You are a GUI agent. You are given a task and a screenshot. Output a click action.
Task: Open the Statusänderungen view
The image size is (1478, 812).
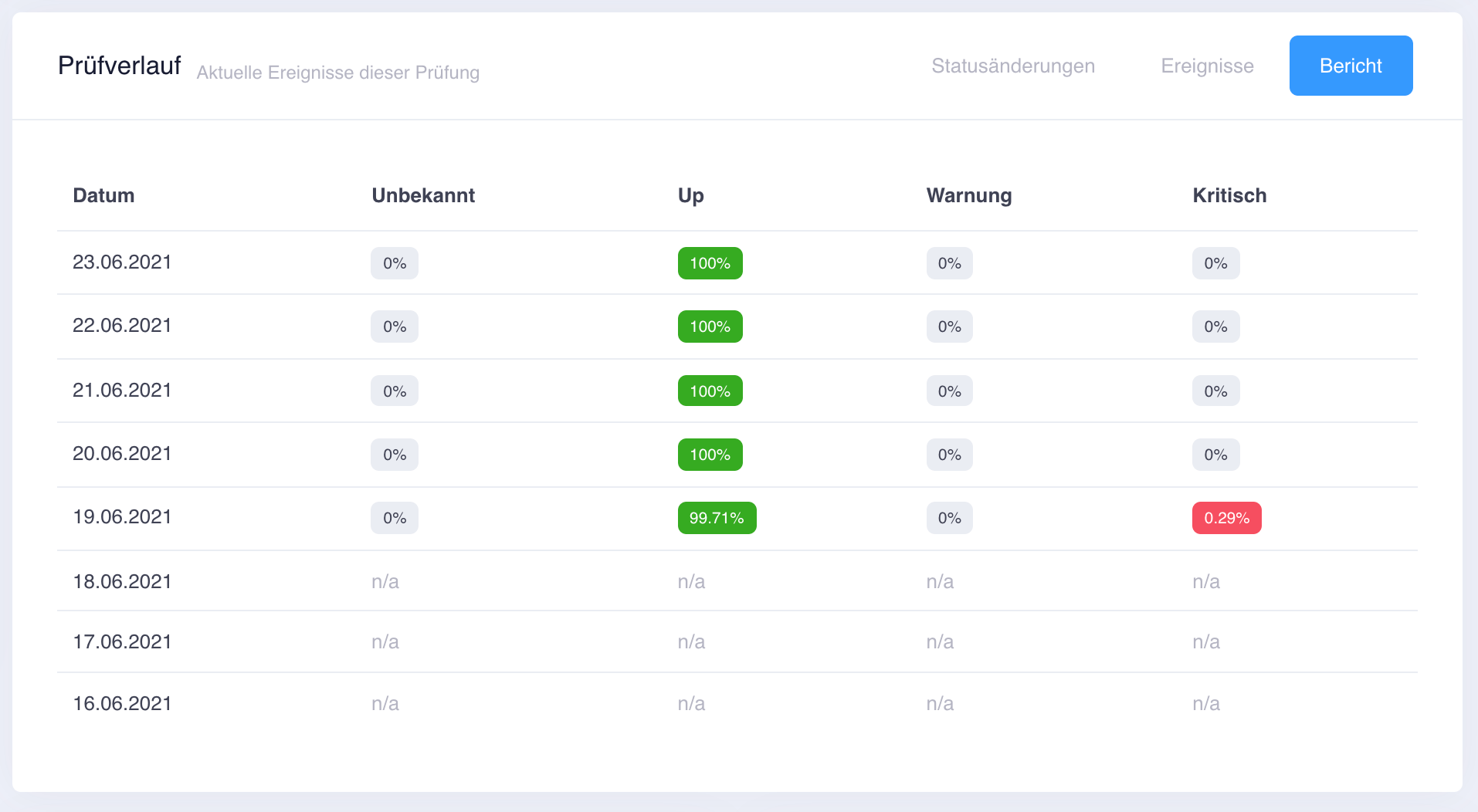point(1013,66)
